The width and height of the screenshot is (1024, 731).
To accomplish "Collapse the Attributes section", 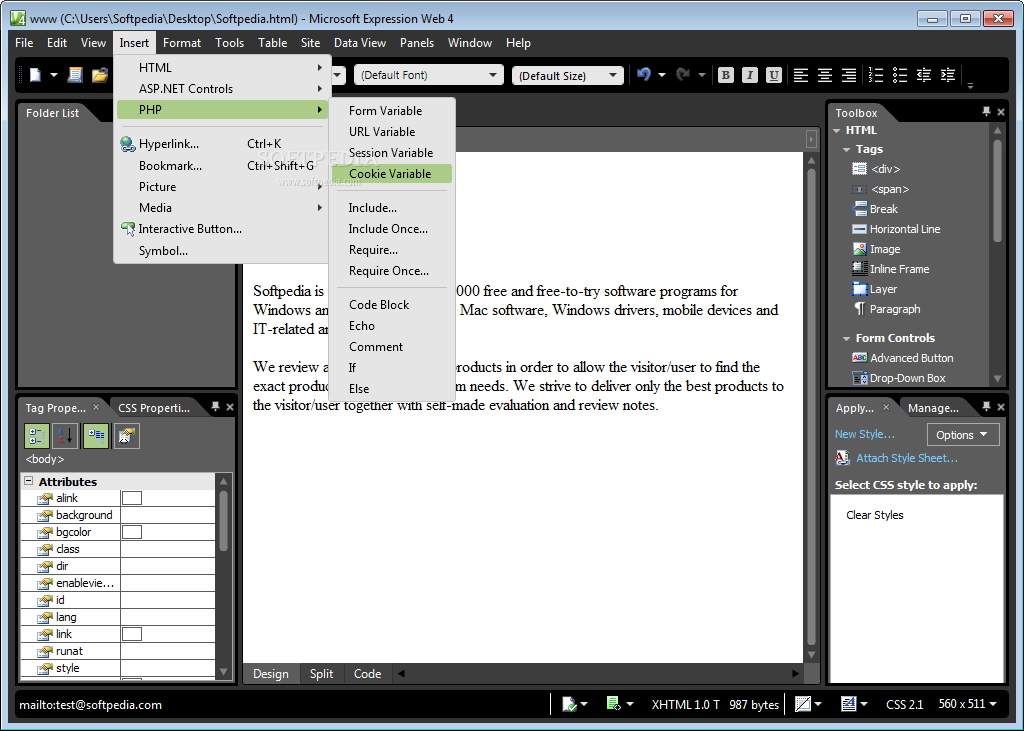I will (x=29, y=481).
